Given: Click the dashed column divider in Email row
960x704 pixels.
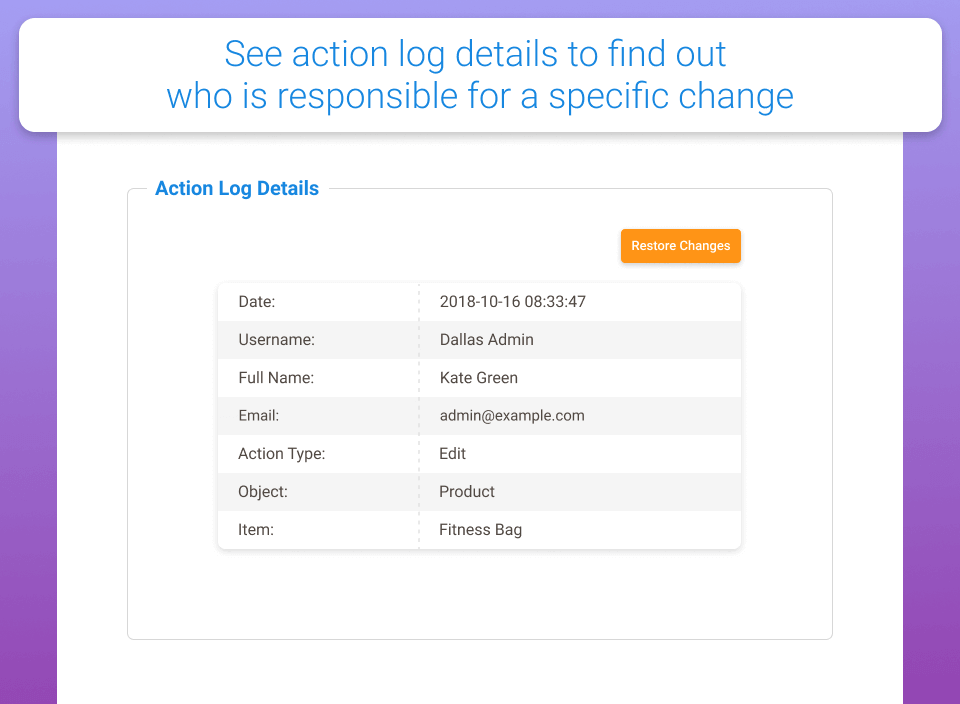Looking at the screenshot, I should (419, 415).
